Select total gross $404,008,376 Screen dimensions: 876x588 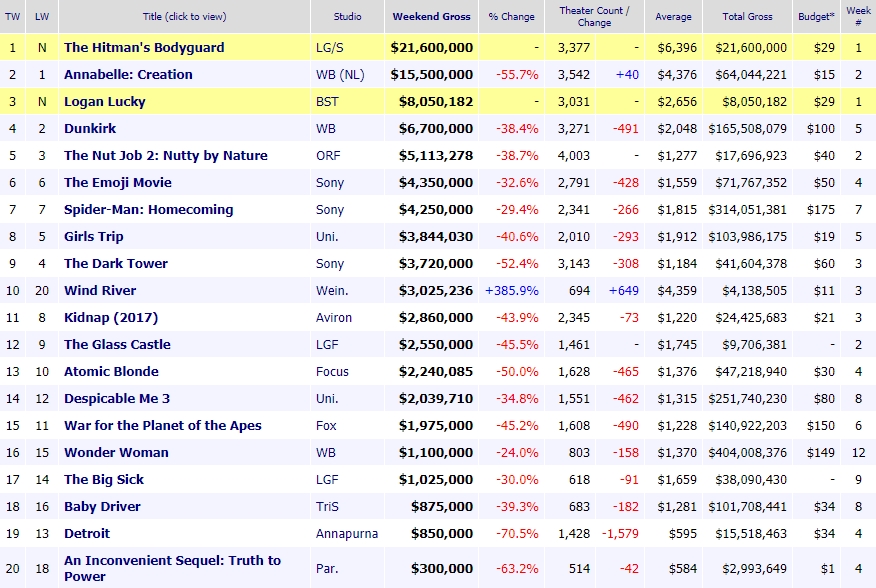tap(748, 453)
